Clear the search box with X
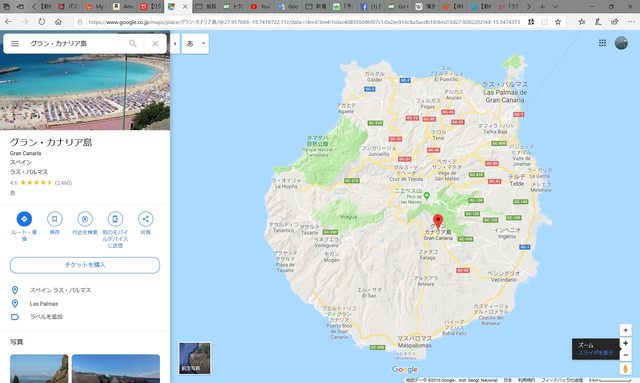 click(155, 43)
